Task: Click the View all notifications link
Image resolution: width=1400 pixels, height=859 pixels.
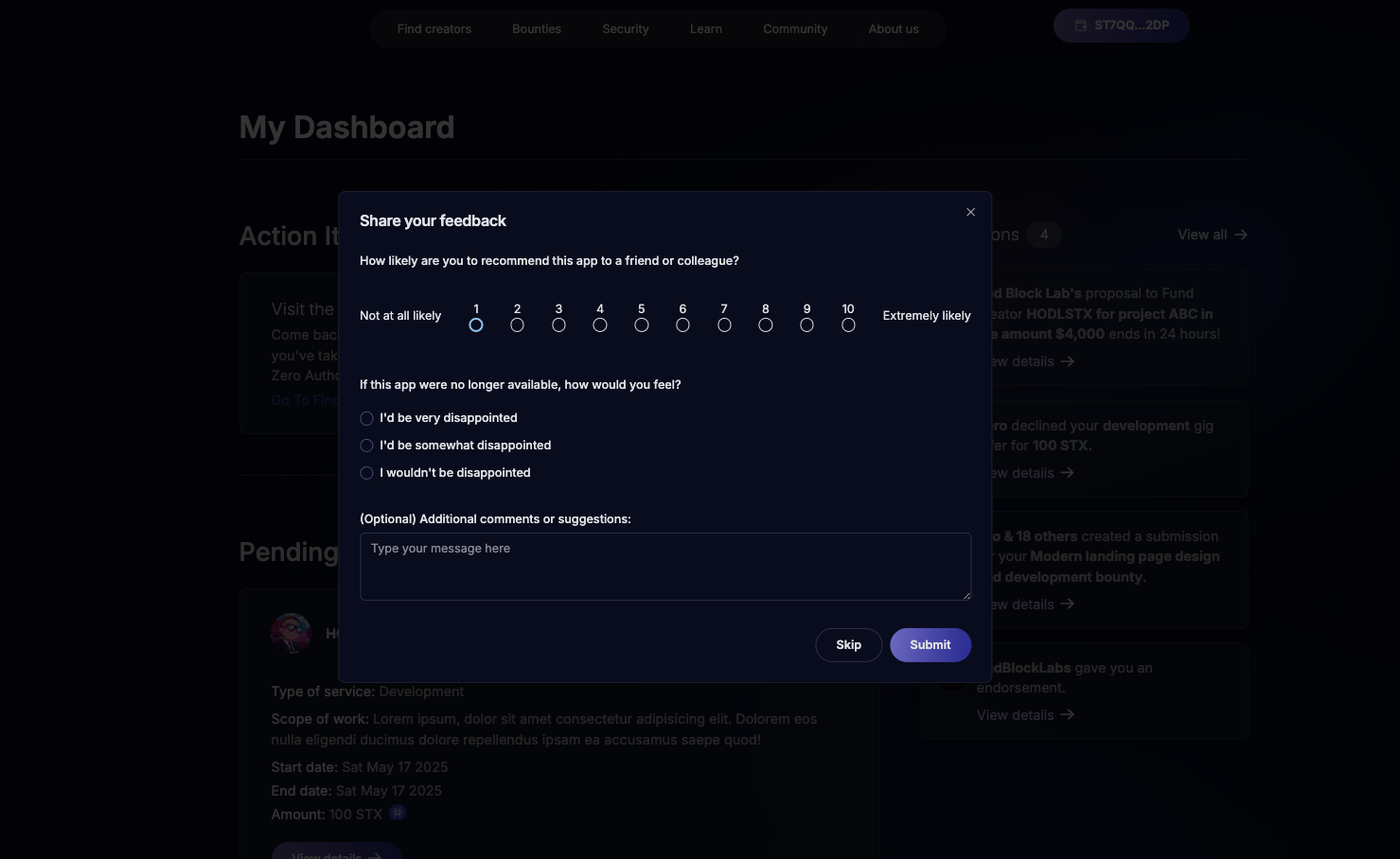Action: (x=1212, y=235)
